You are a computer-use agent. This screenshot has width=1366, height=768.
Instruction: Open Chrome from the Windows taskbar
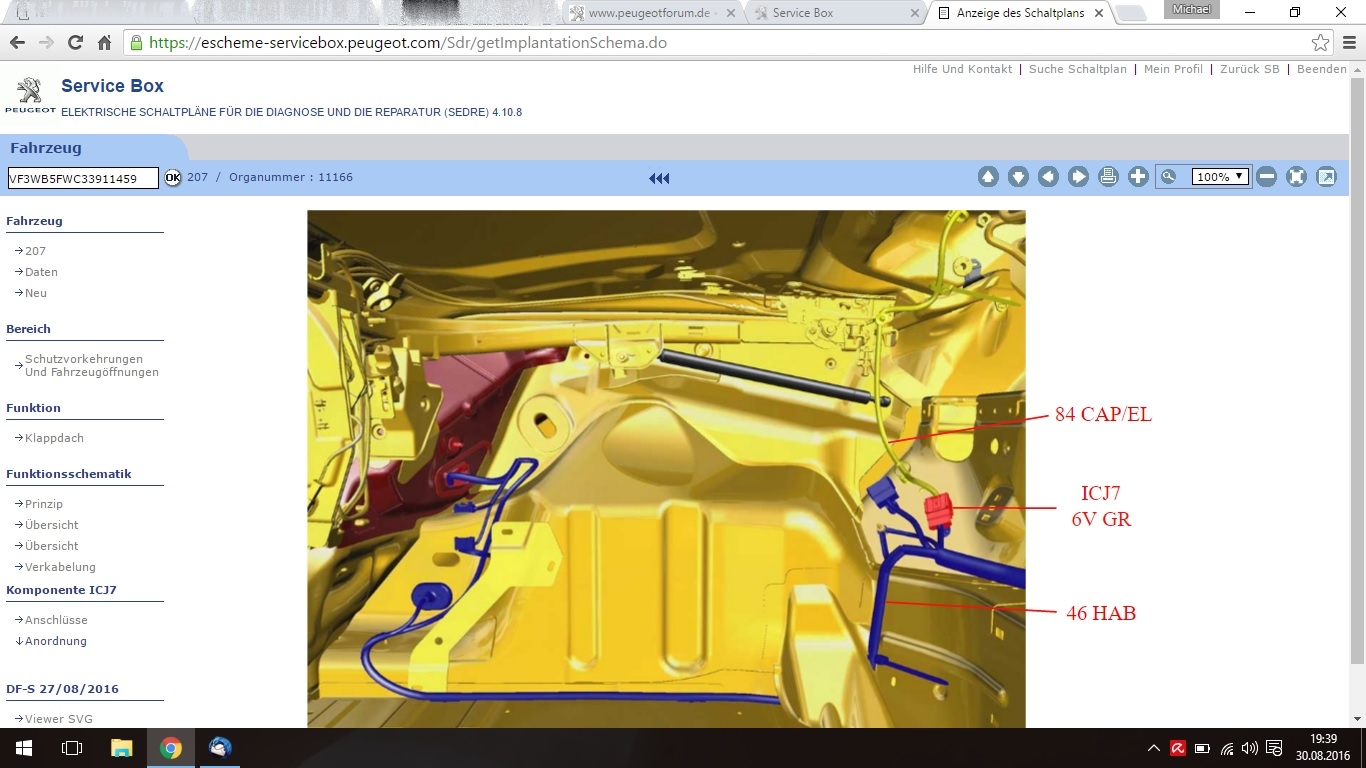coord(171,748)
